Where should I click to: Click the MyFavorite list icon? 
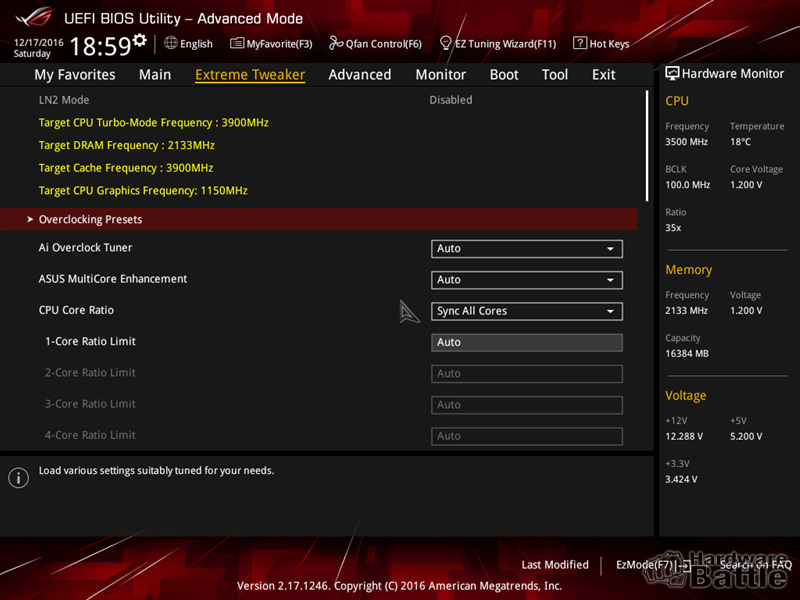point(237,43)
